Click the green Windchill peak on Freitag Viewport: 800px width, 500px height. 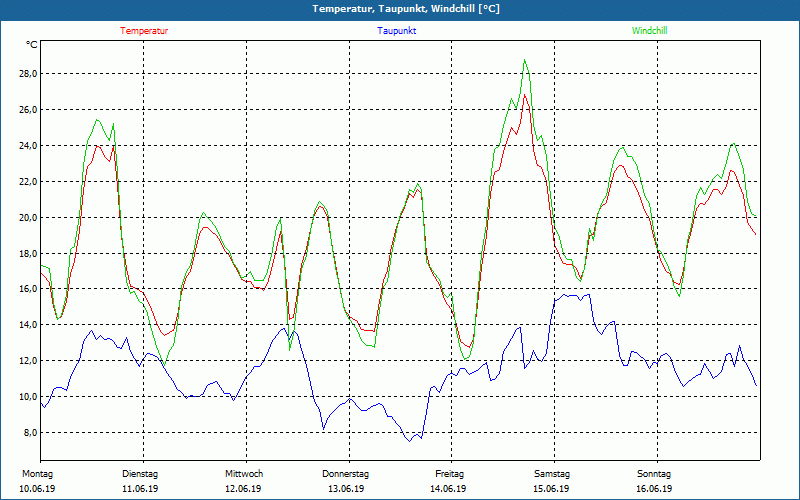coord(524,60)
